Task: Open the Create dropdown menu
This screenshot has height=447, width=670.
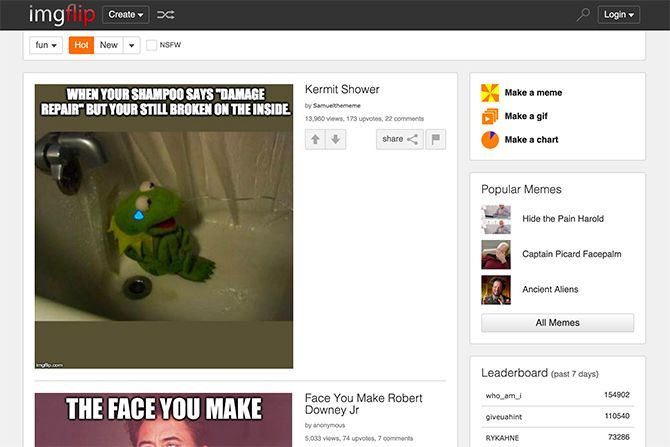Action: coord(126,15)
